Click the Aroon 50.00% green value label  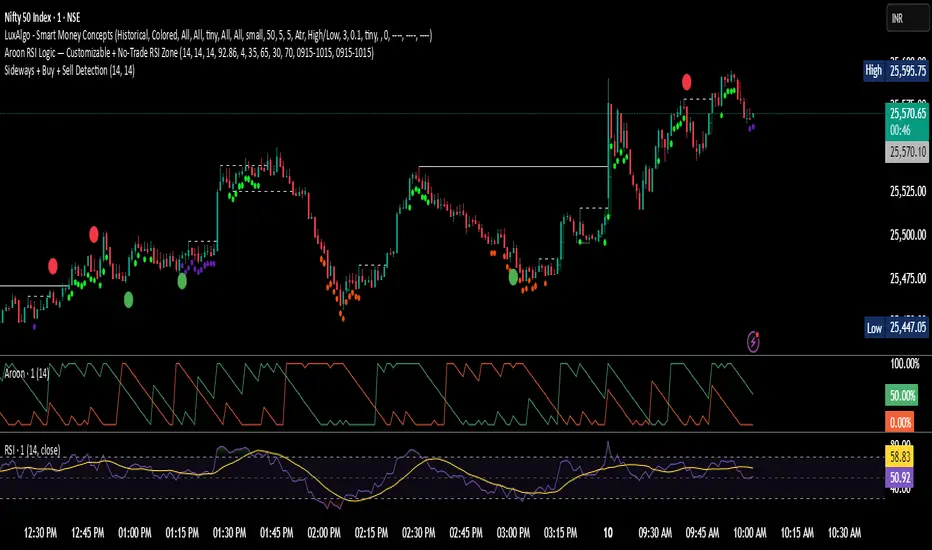902,395
